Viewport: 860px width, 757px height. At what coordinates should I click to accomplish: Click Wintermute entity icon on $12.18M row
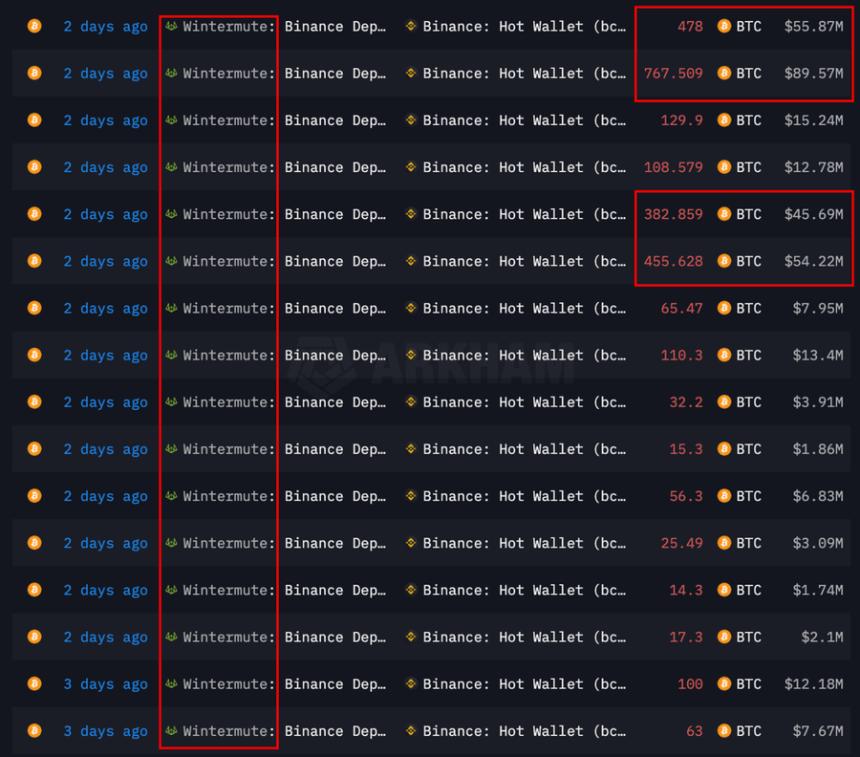[171, 683]
